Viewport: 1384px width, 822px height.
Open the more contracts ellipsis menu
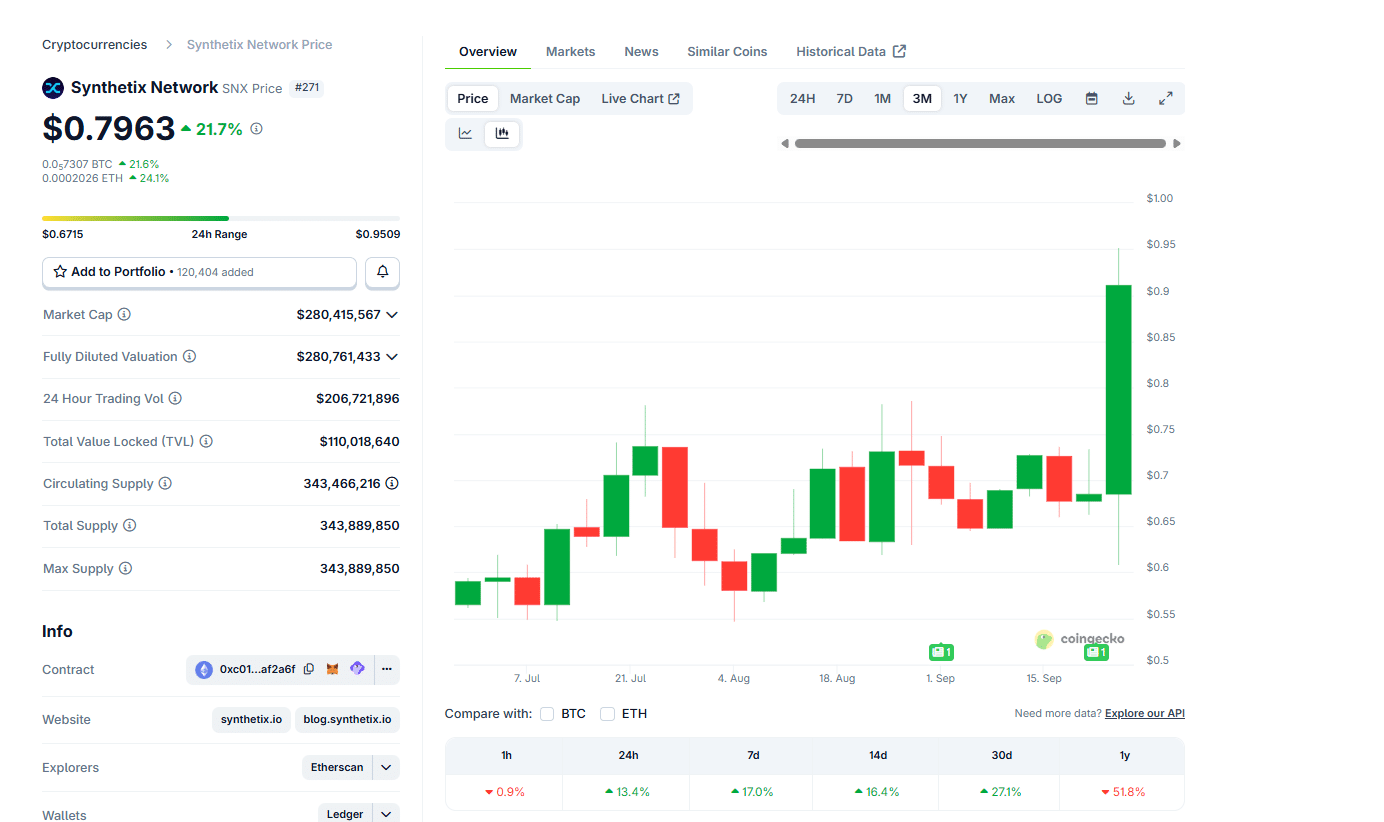387,669
